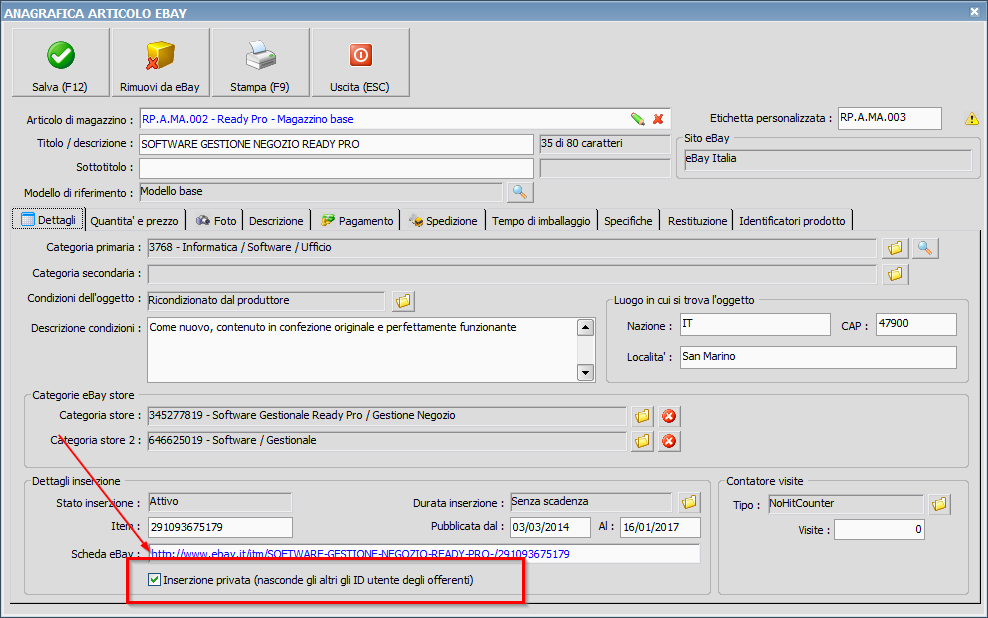Clear the Articolo di magazzino with red X
This screenshot has height=618, width=988.
pyautogui.click(x=658, y=119)
